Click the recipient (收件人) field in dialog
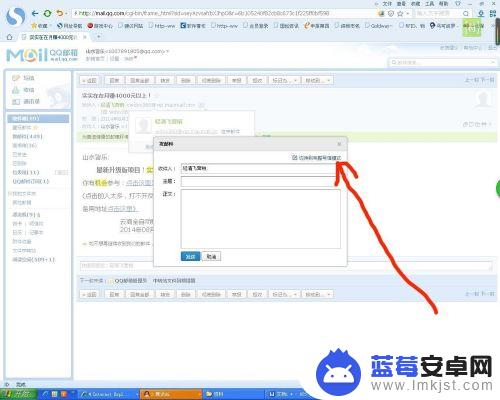The image size is (500, 400). pyautogui.click(x=261, y=169)
